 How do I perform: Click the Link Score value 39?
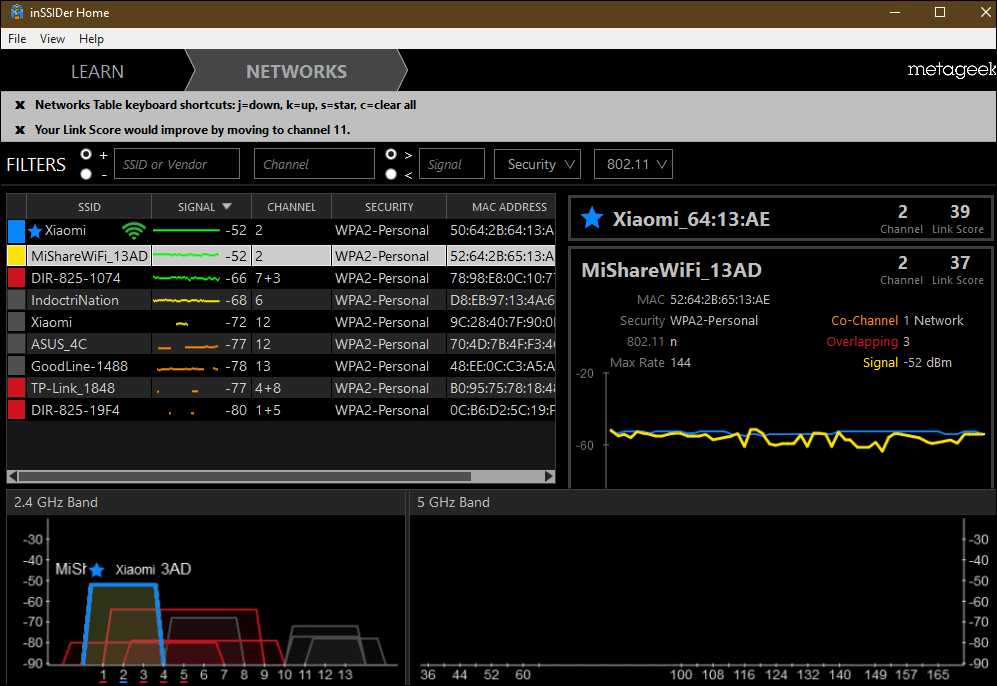pos(959,212)
